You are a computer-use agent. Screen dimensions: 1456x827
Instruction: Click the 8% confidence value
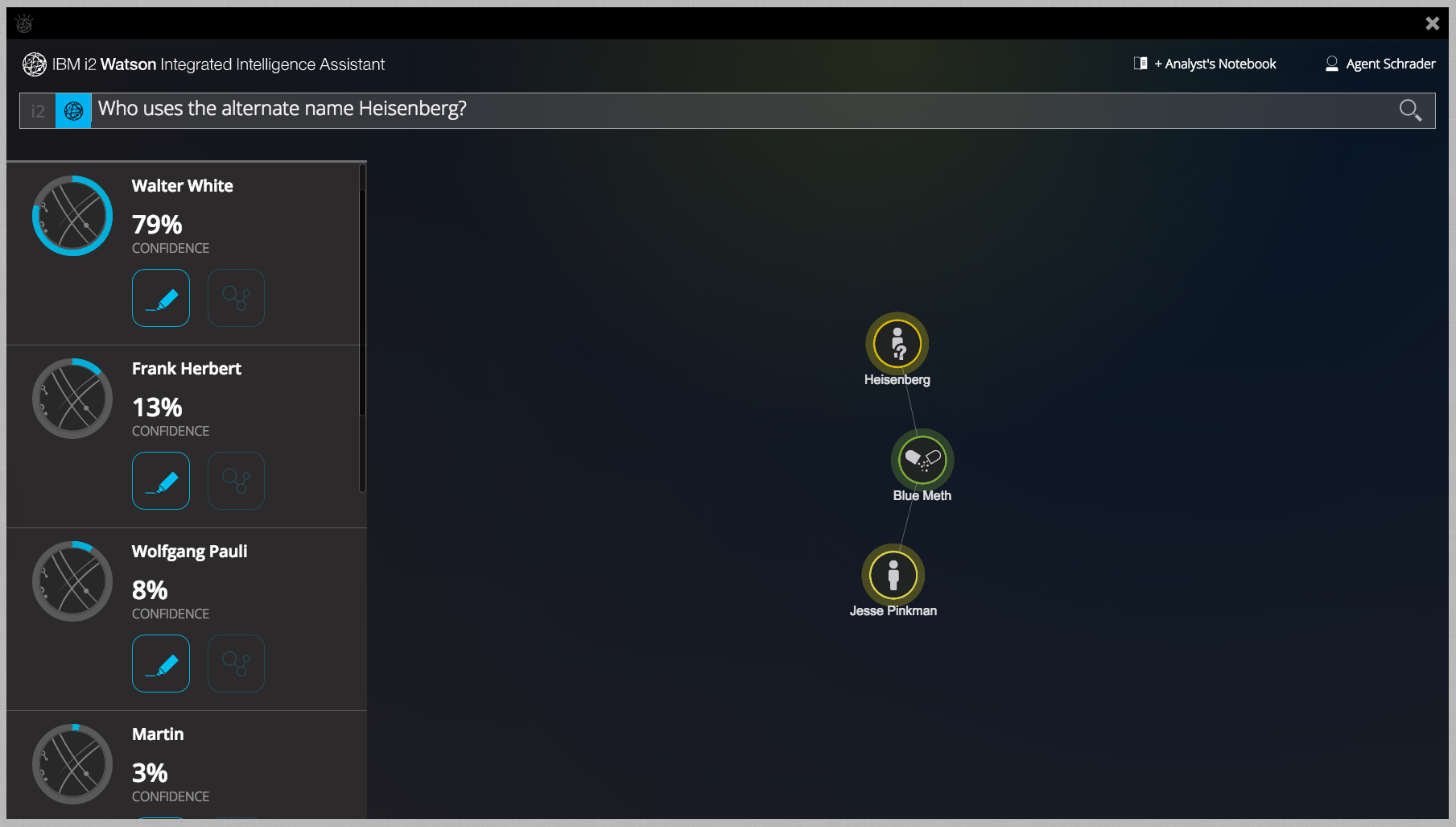[150, 590]
